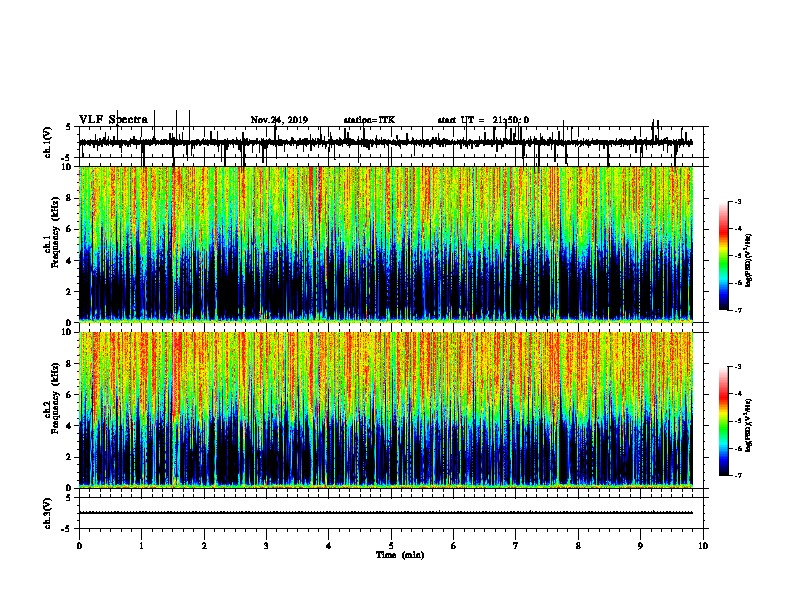Click the "6" kHz tick of ch.1 frequency axis

(x=70, y=229)
